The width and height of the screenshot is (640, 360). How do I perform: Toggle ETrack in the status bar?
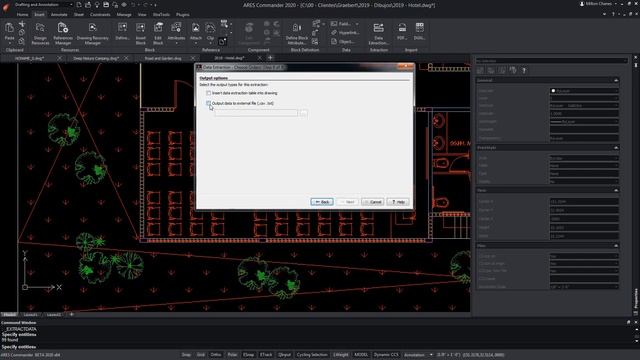click(266, 355)
